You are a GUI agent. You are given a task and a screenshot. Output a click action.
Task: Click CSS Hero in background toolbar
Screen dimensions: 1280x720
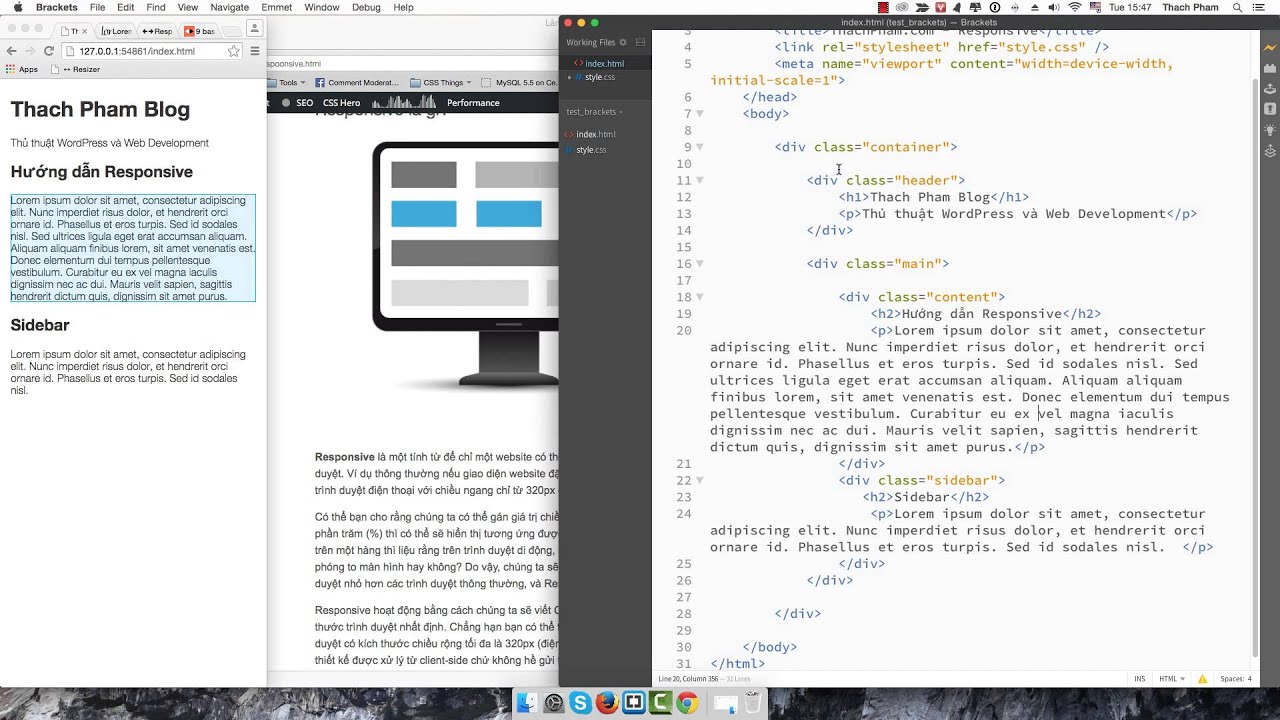pos(341,103)
